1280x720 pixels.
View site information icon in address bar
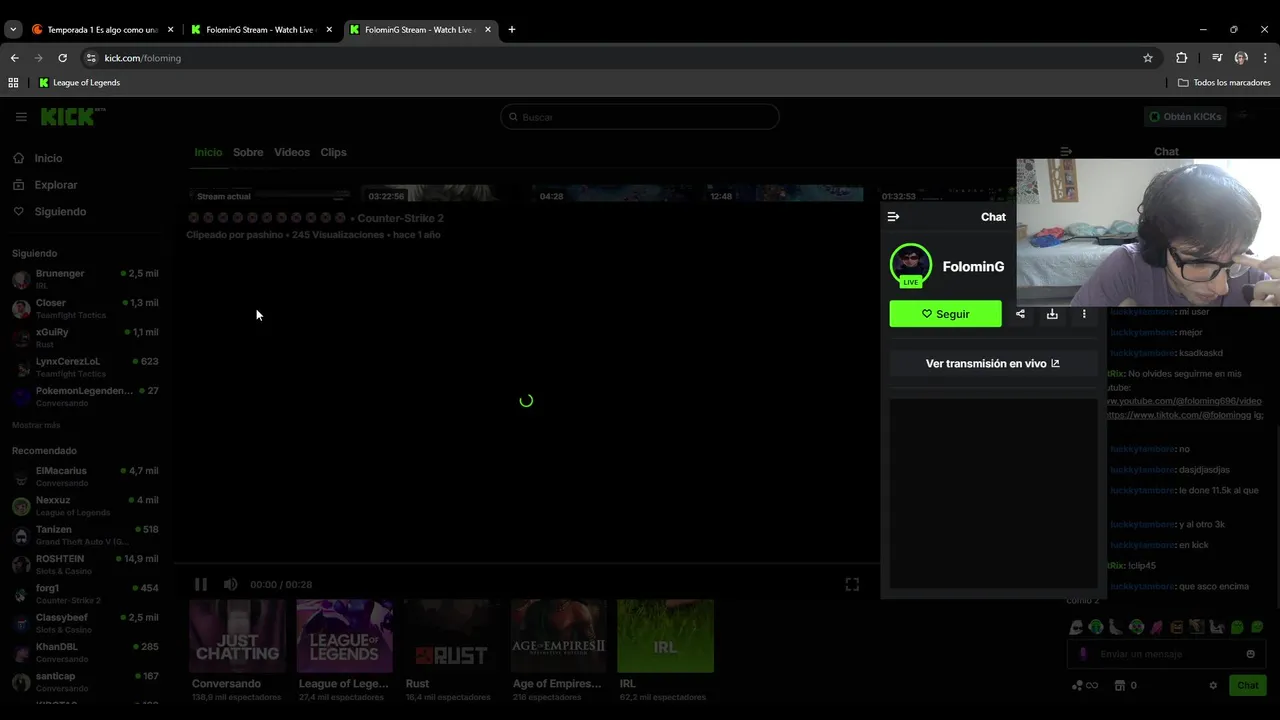click(x=91, y=58)
